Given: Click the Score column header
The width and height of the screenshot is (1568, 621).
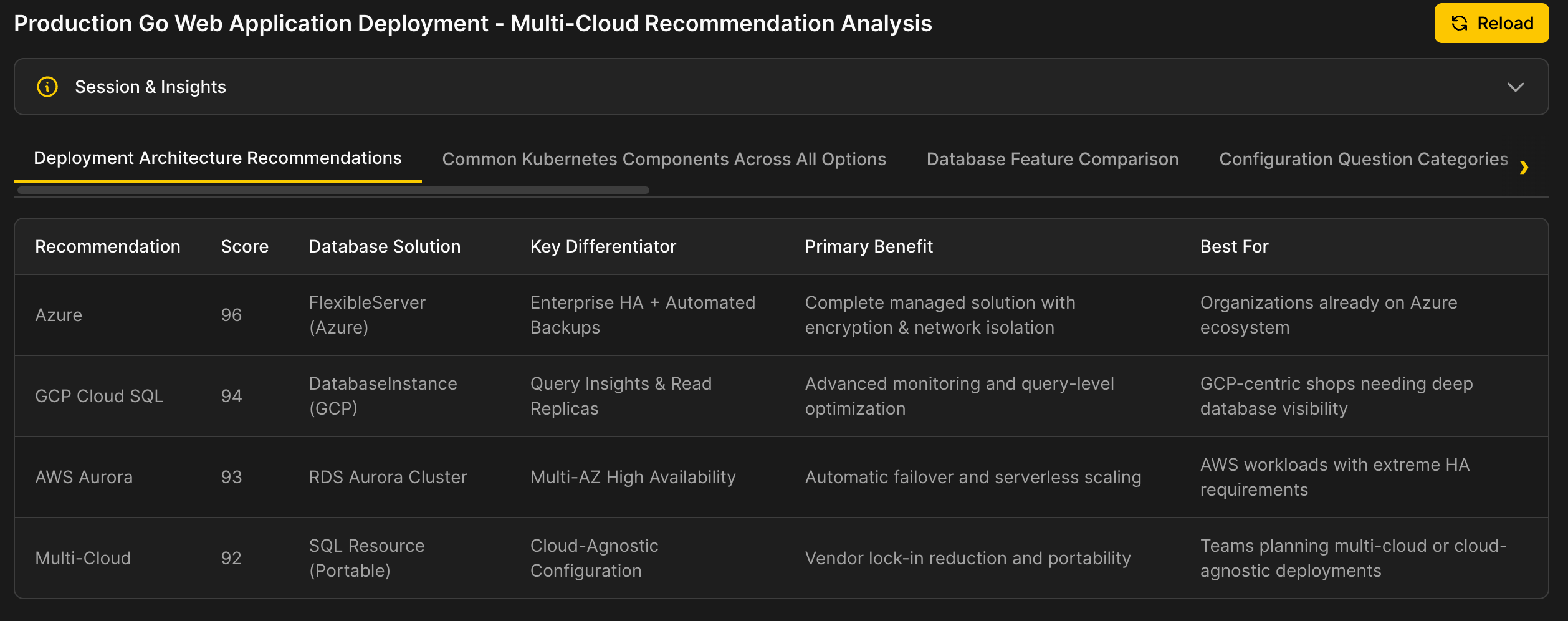Looking at the screenshot, I should pos(245,246).
